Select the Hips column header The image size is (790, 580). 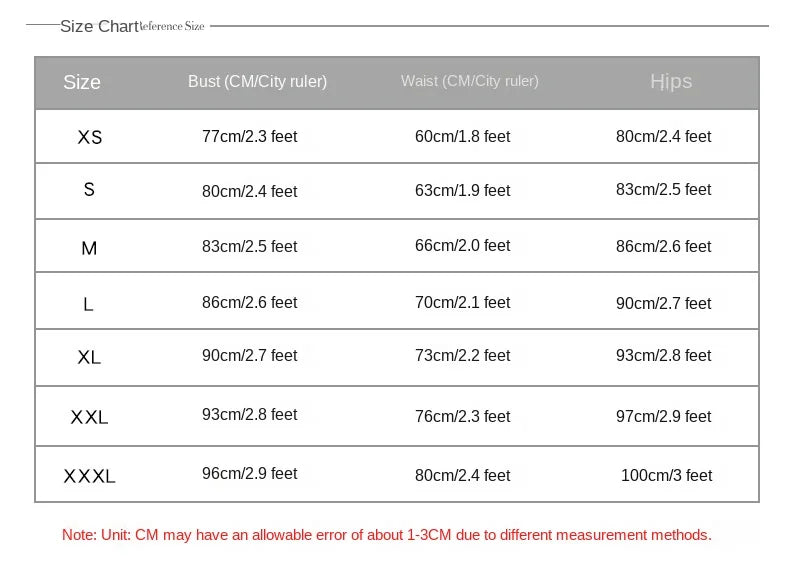671,82
